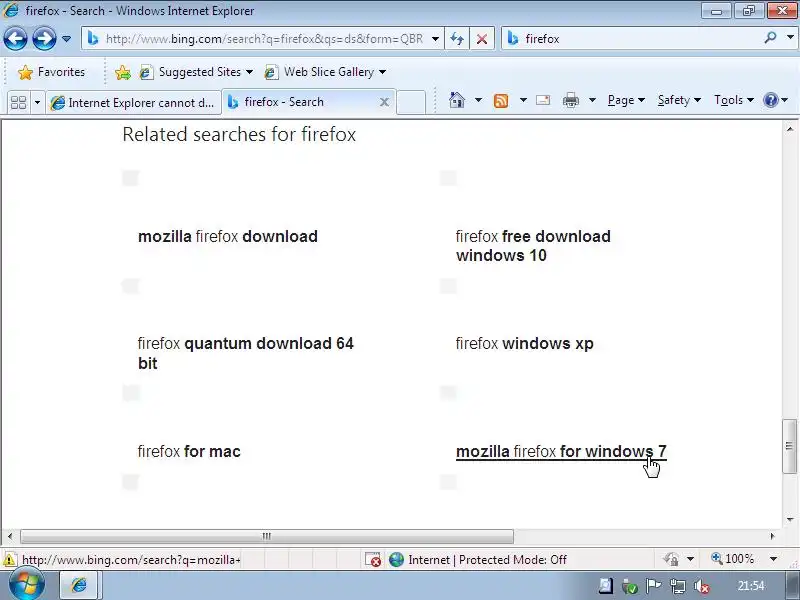800x600 pixels.
Task: Click the vertical scrollbar thumb
Action: [790, 446]
